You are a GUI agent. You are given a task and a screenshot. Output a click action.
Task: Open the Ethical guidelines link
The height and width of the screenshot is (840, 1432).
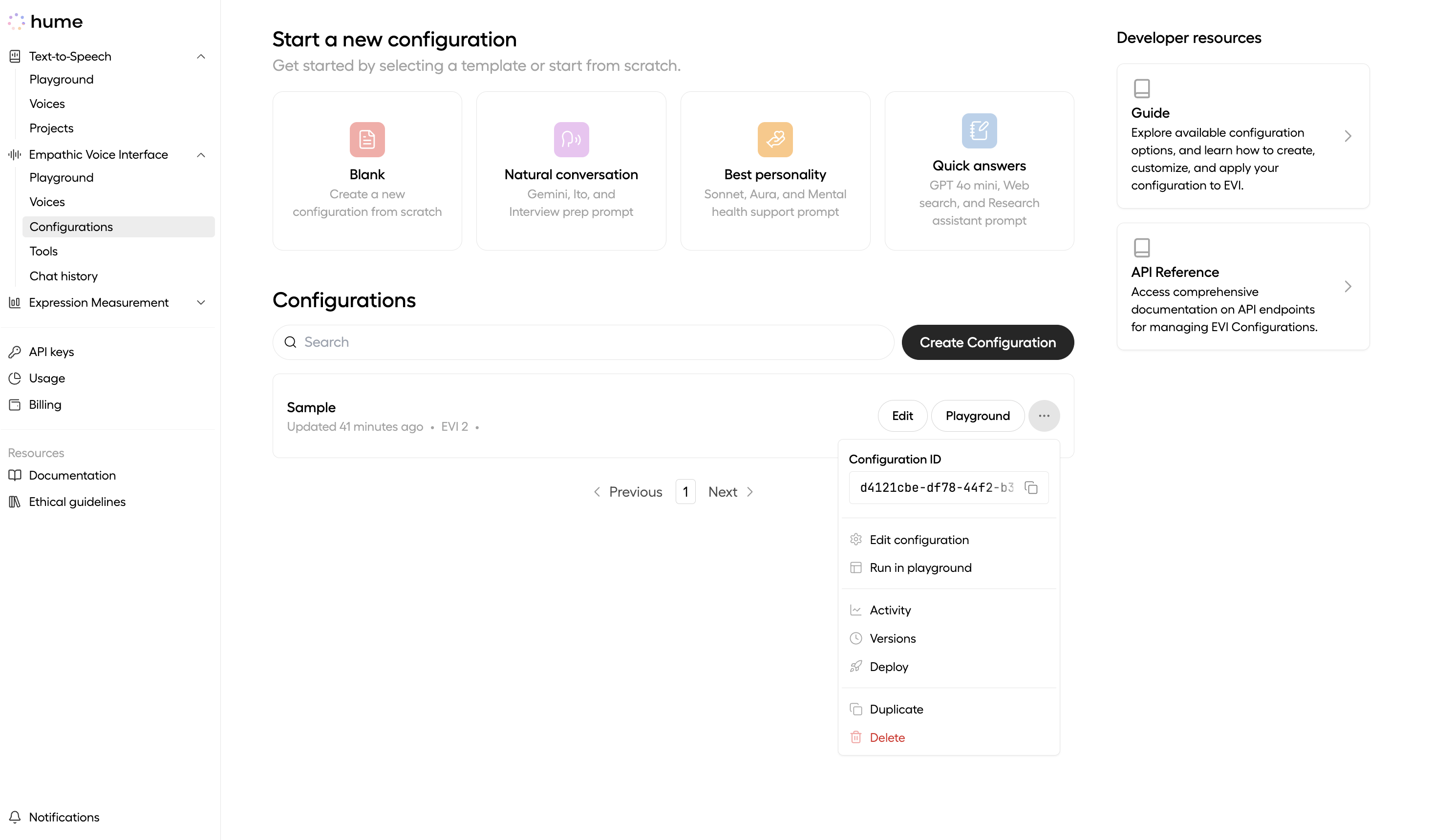click(x=77, y=502)
